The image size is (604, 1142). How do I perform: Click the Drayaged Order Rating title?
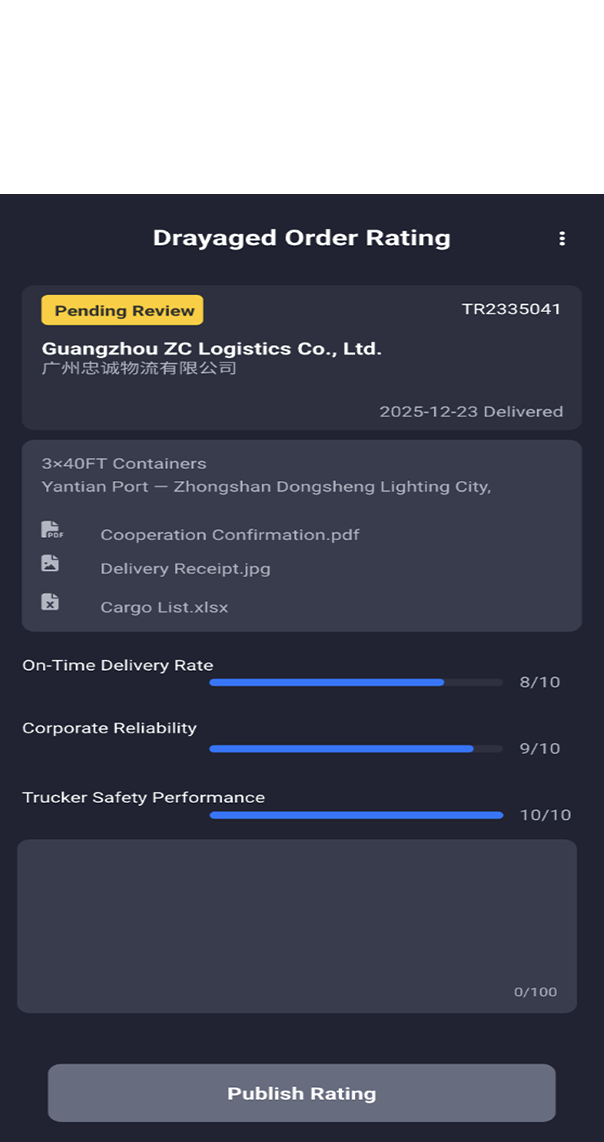click(301, 238)
